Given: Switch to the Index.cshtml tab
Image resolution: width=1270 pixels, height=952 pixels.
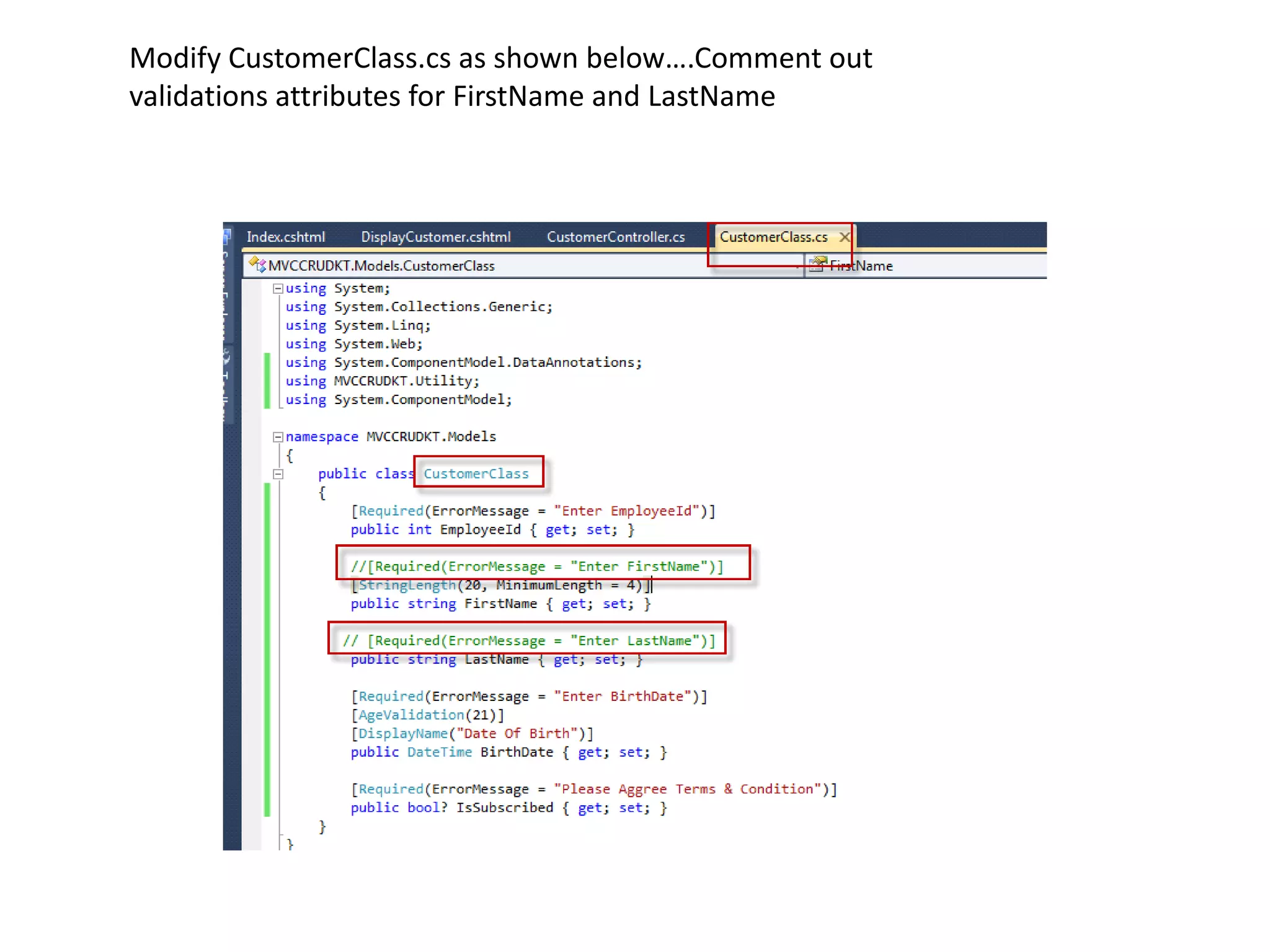Looking at the screenshot, I should pos(285,237).
